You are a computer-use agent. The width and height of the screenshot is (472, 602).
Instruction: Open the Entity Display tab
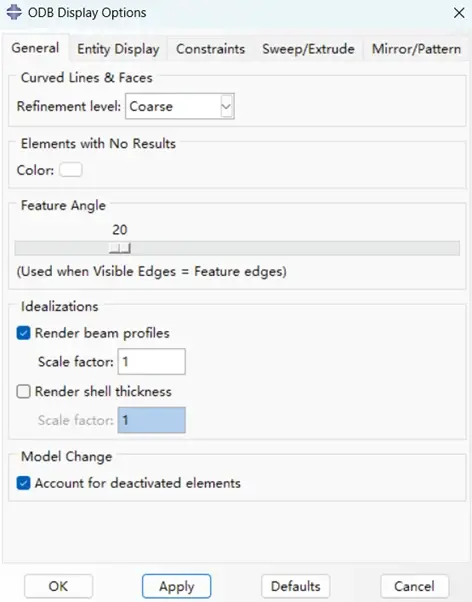[x=118, y=49]
